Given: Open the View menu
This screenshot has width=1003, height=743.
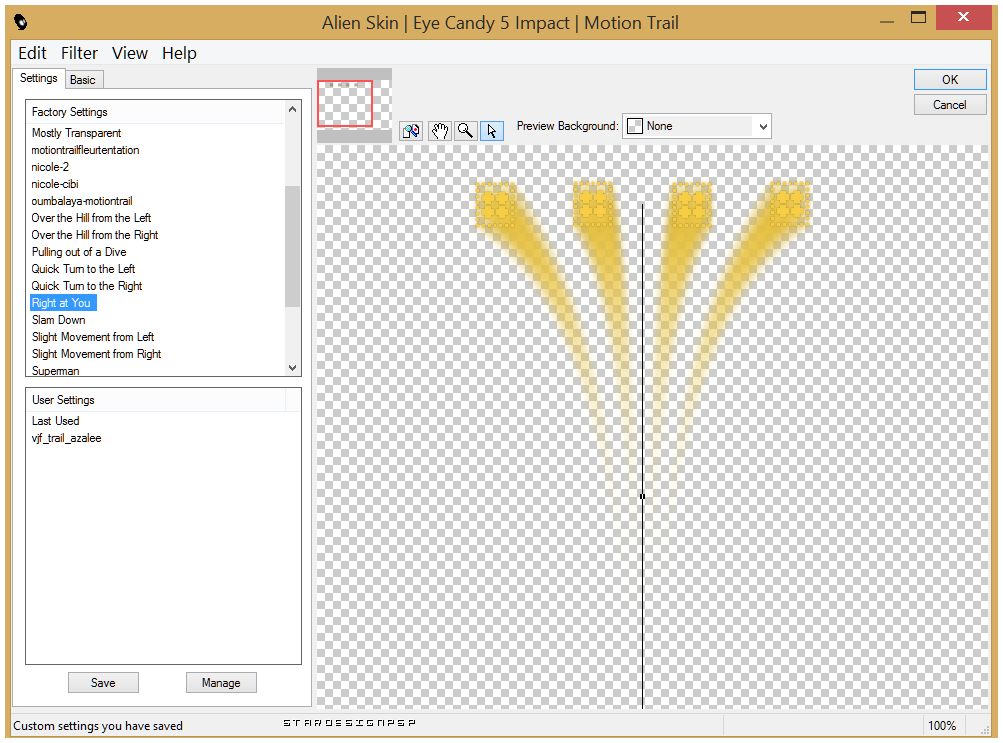Looking at the screenshot, I should (x=130, y=53).
